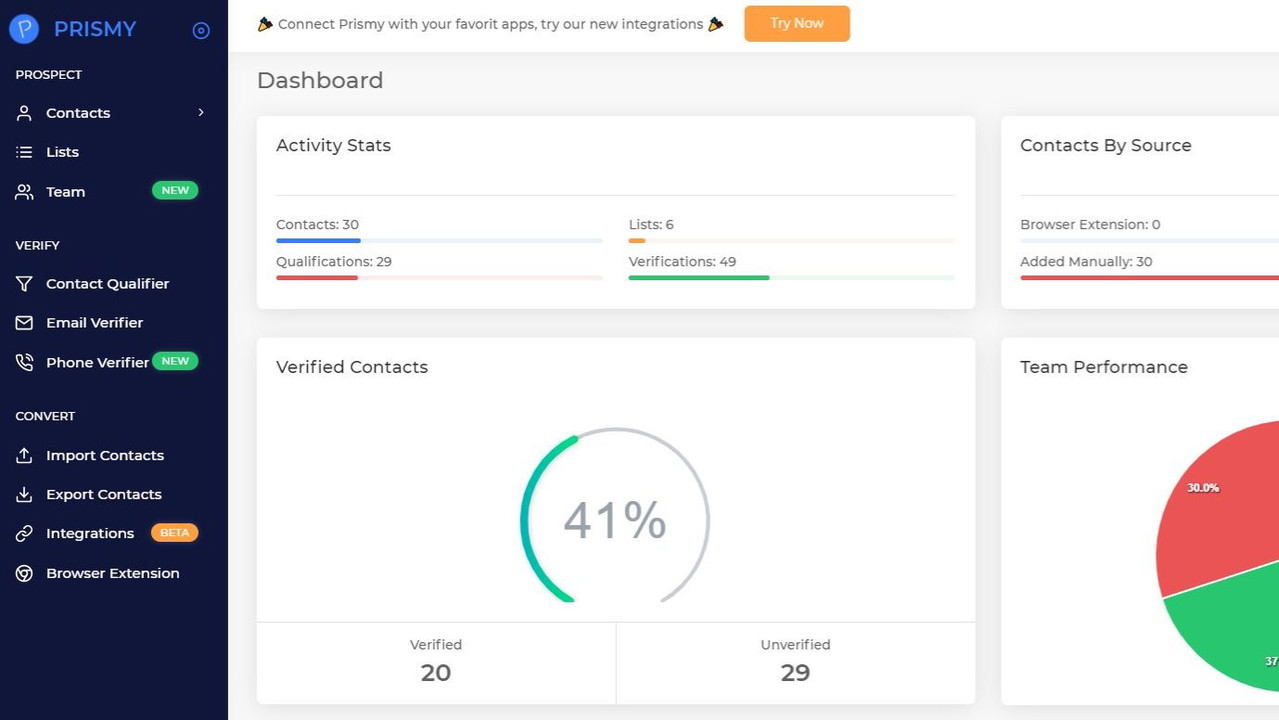Screen dimensions: 1279x720
Task: Open Browser Extension menu item
Action: (112, 573)
